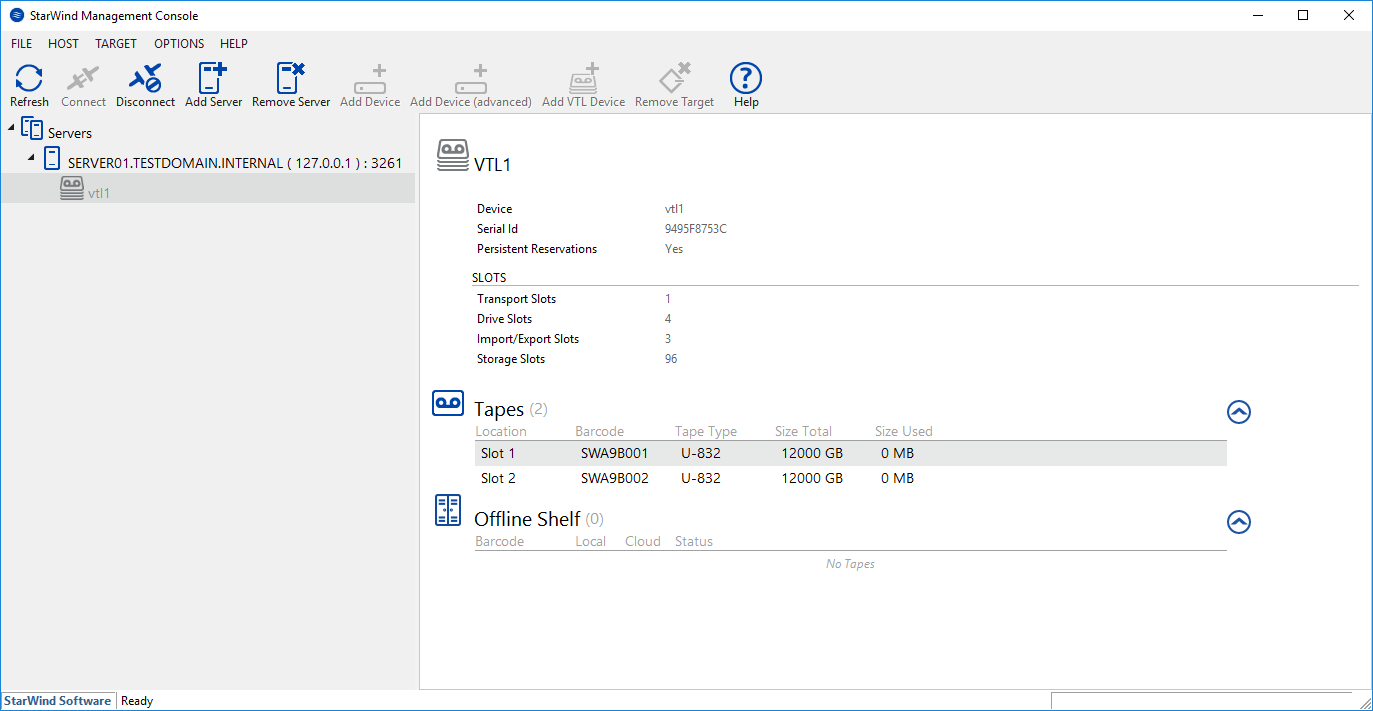This screenshot has width=1373, height=711.
Task: Click the Status column header
Action: tap(694, 542)
